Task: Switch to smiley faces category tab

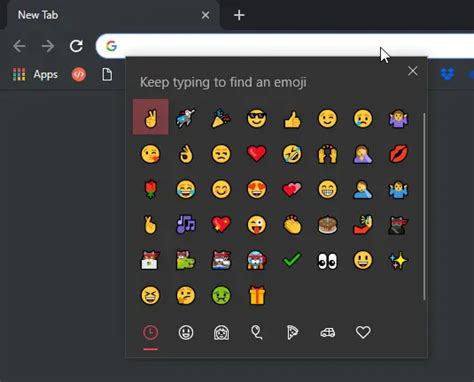Action: pos(186,333)
